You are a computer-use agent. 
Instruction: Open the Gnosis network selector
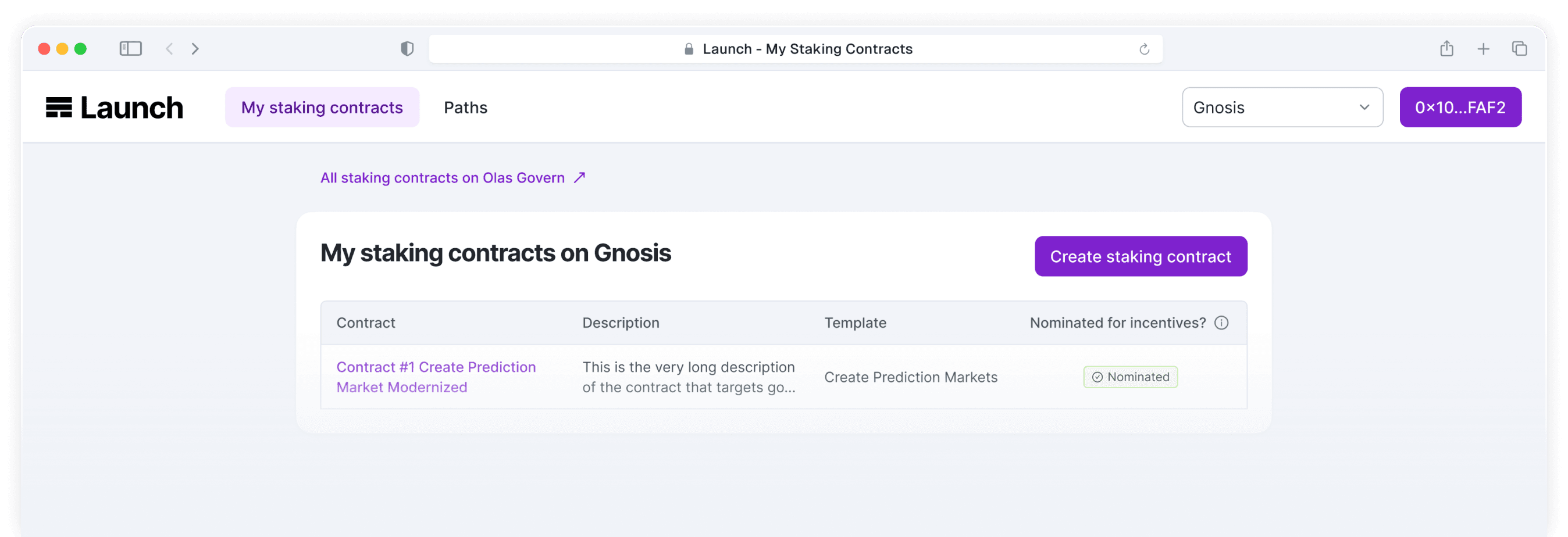[x=1282, y=107]
